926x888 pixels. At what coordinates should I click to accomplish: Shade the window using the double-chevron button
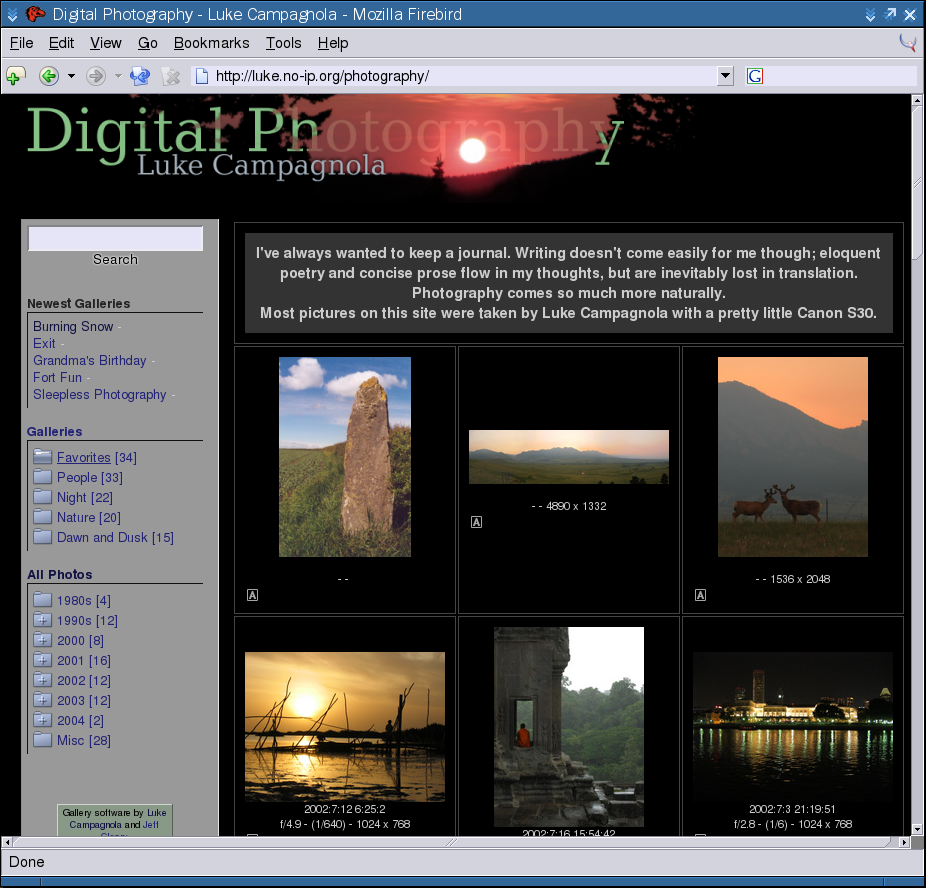870,14
